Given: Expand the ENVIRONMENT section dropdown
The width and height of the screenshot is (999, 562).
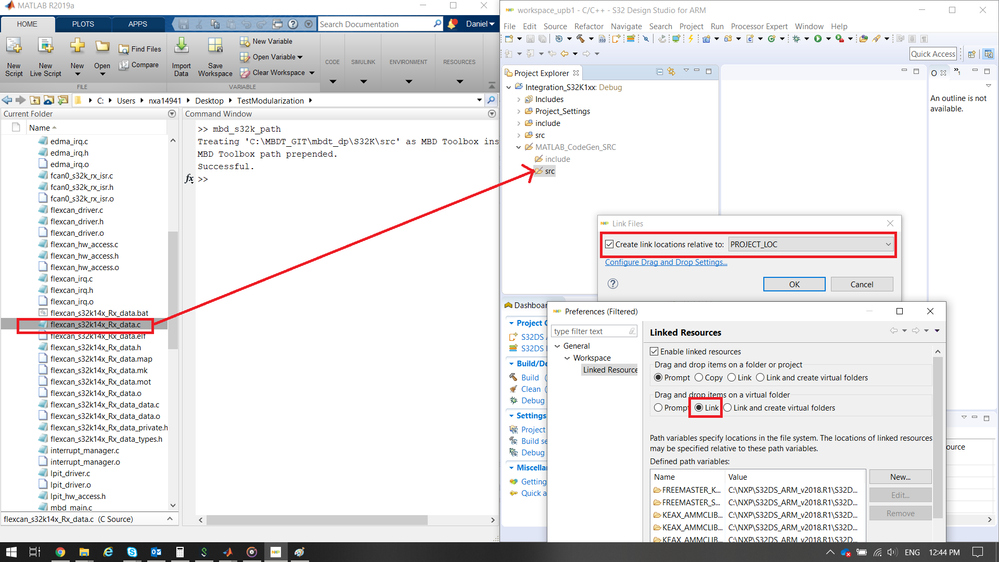Looking at the screenshot, I should pos(408,81).
